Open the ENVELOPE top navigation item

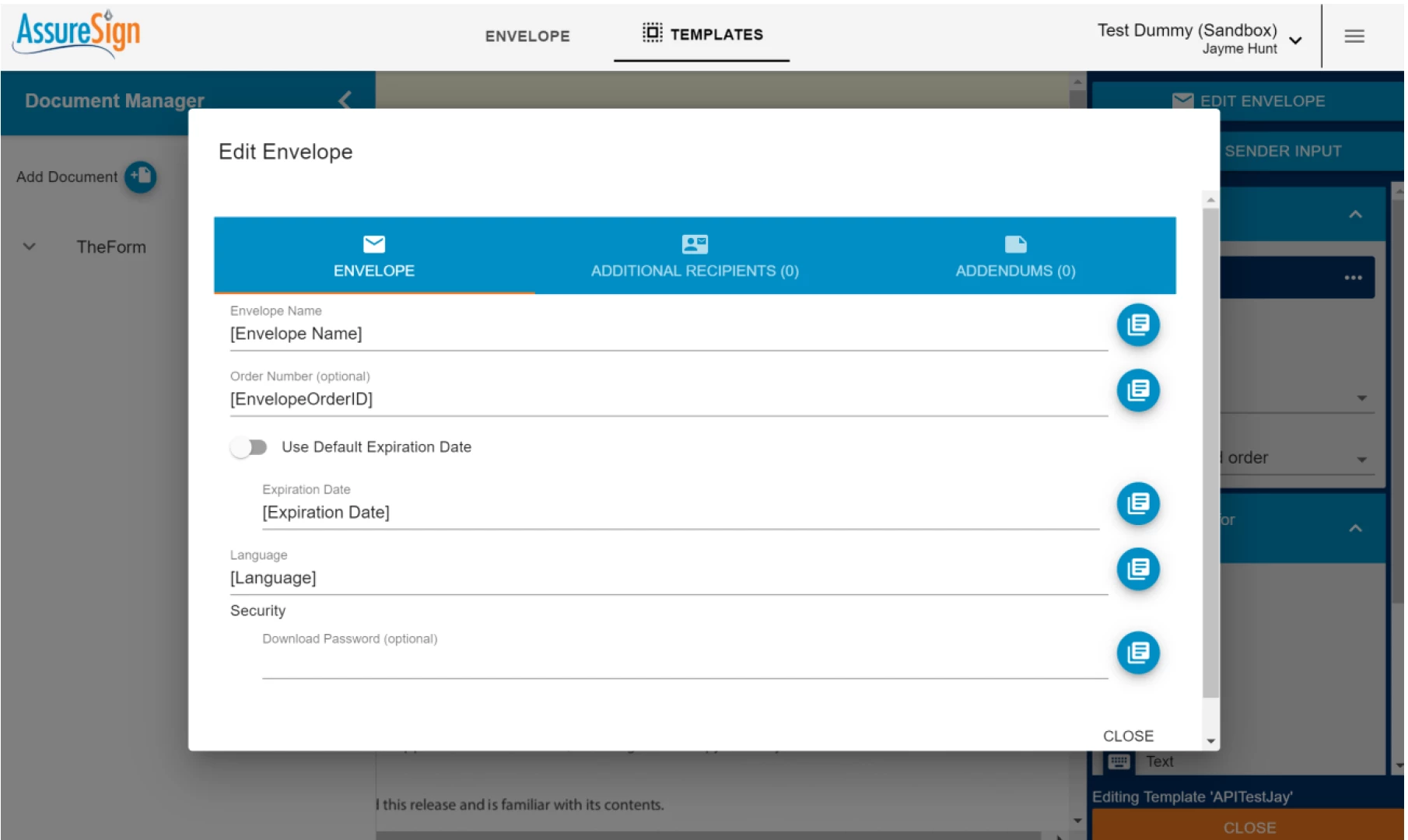tap(527, 36)
